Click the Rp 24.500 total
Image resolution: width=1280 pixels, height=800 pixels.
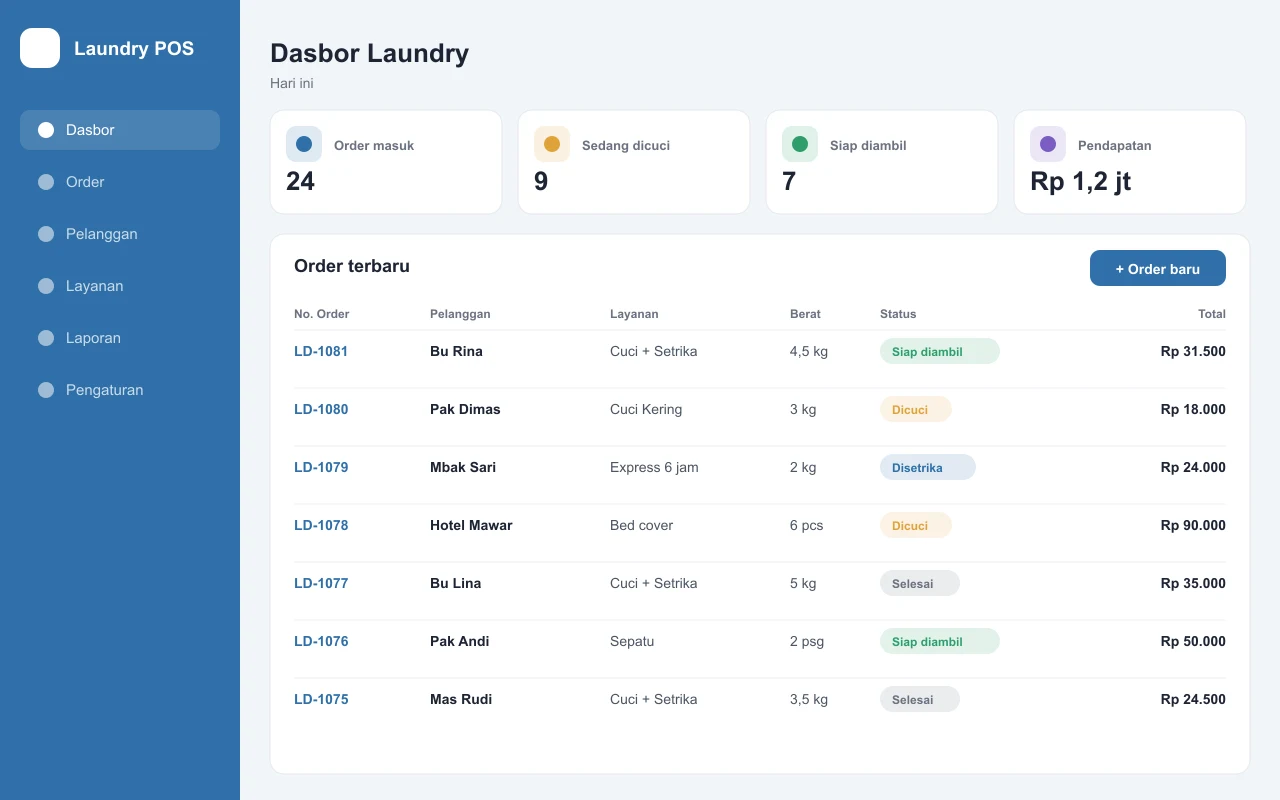click(x=1193, y=699)
